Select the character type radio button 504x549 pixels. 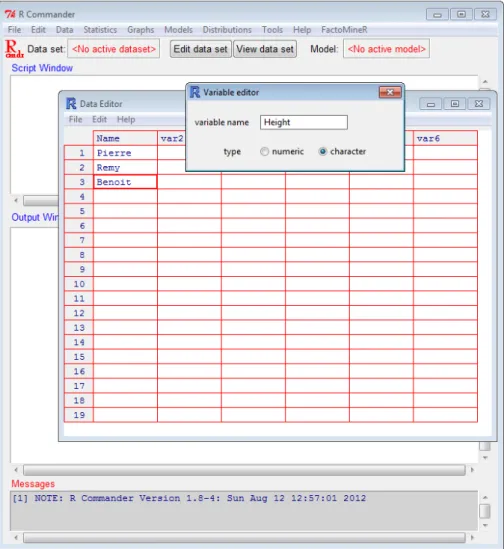coord(323,152)
